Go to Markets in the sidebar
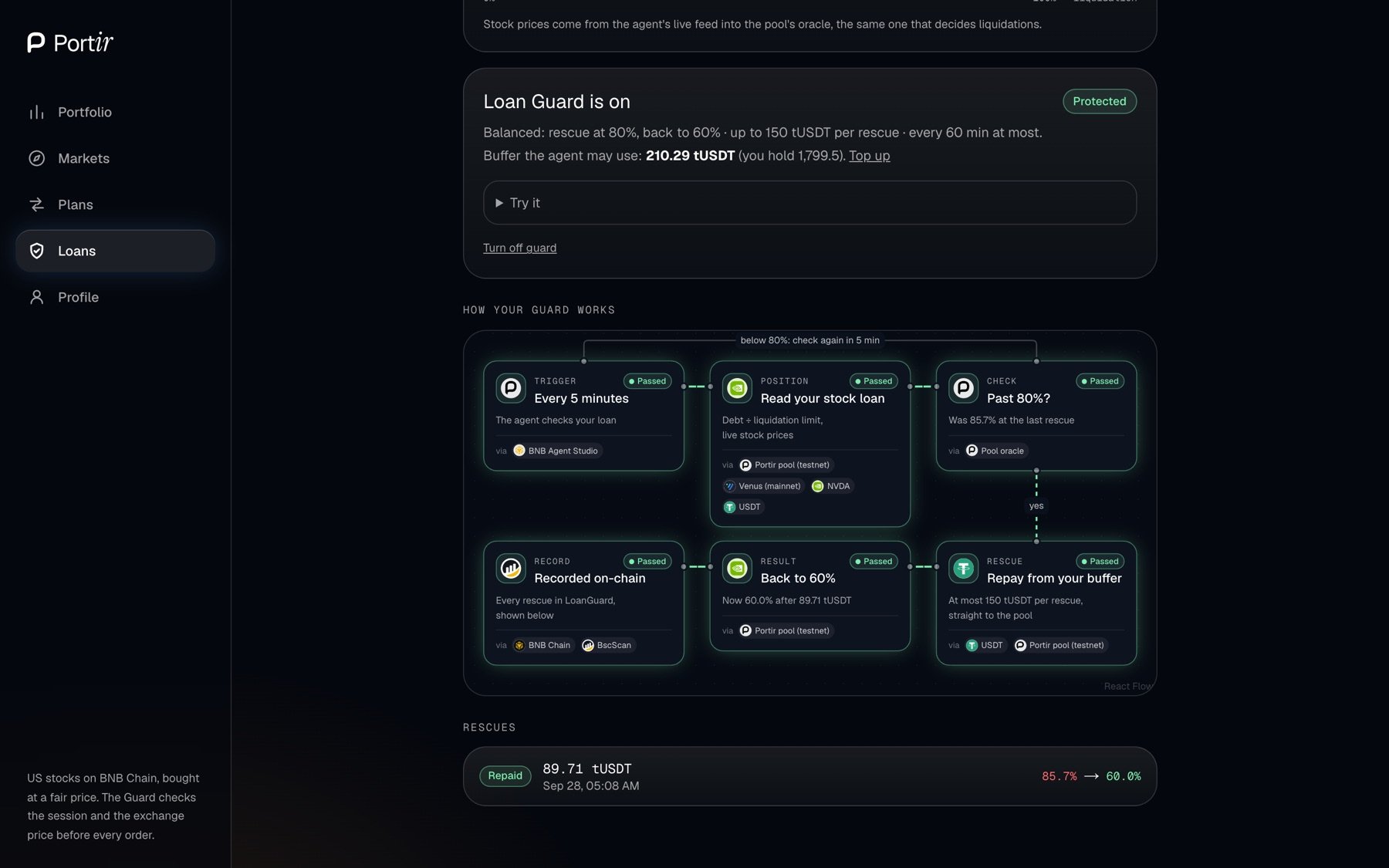1389x868 pixels. click(x=115, y=159)
